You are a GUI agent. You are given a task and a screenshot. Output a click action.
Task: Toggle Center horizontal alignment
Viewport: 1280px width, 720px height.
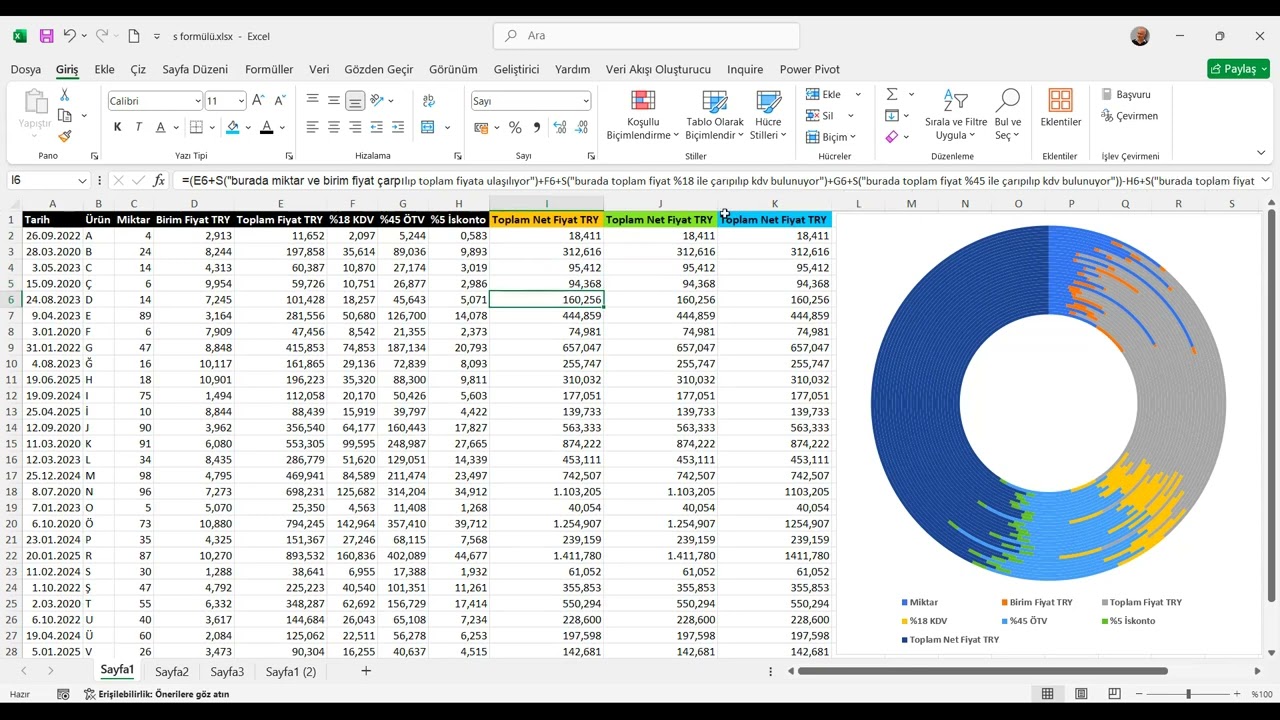tap(334, 127)
